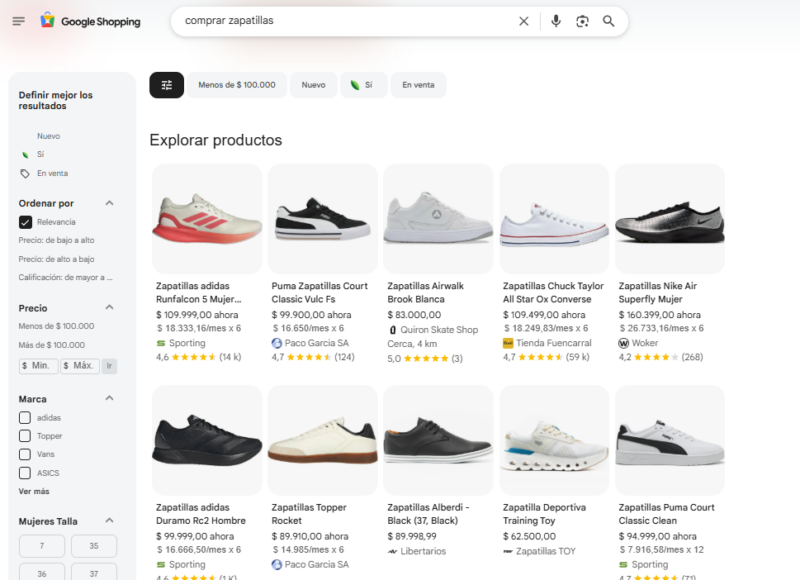The width and height of the screenshot is (800, 580).
Task: Click Tienda Fuencarral store icon
Action: (508, 343)
